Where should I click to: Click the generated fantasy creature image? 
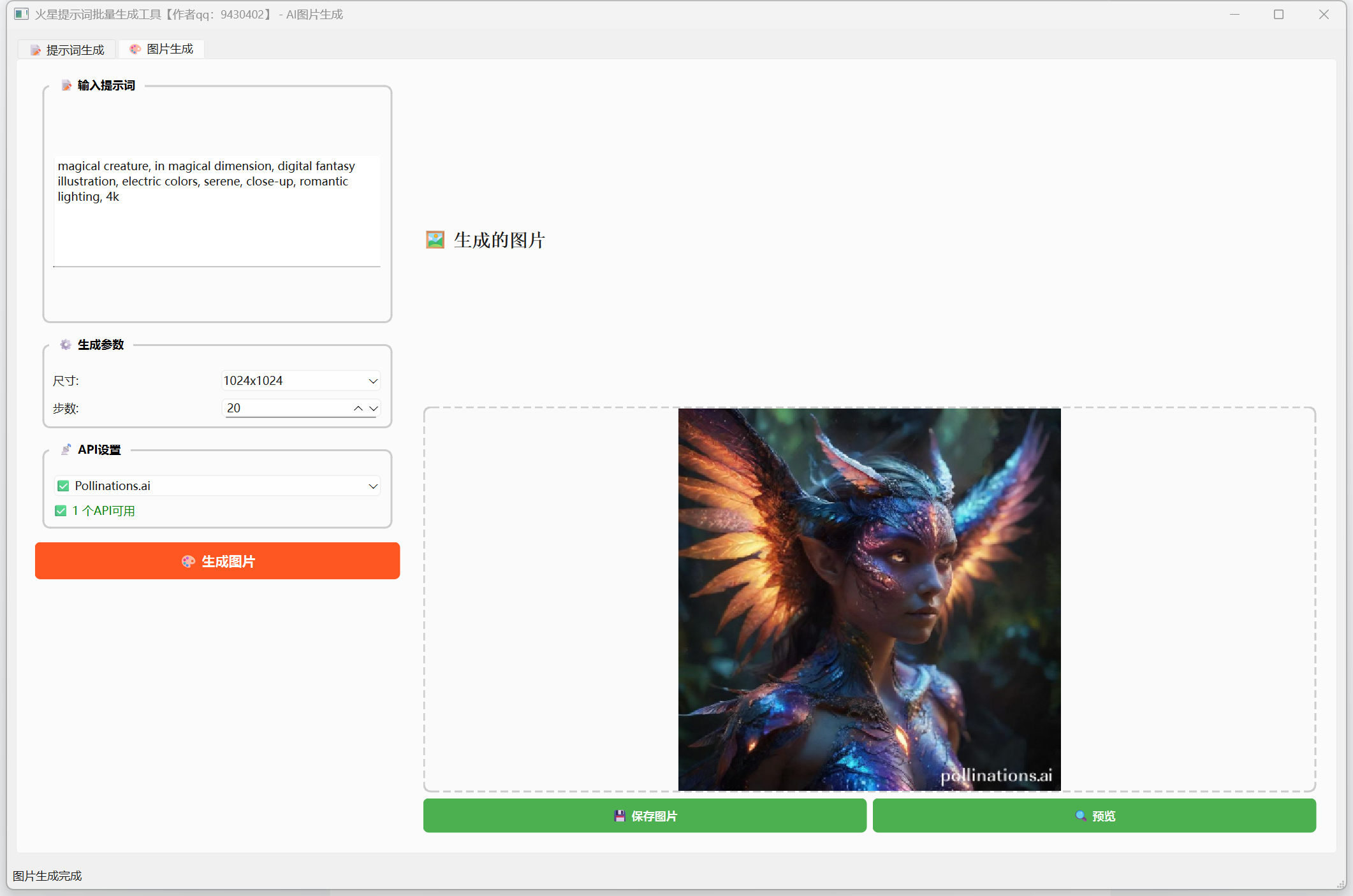869,599
